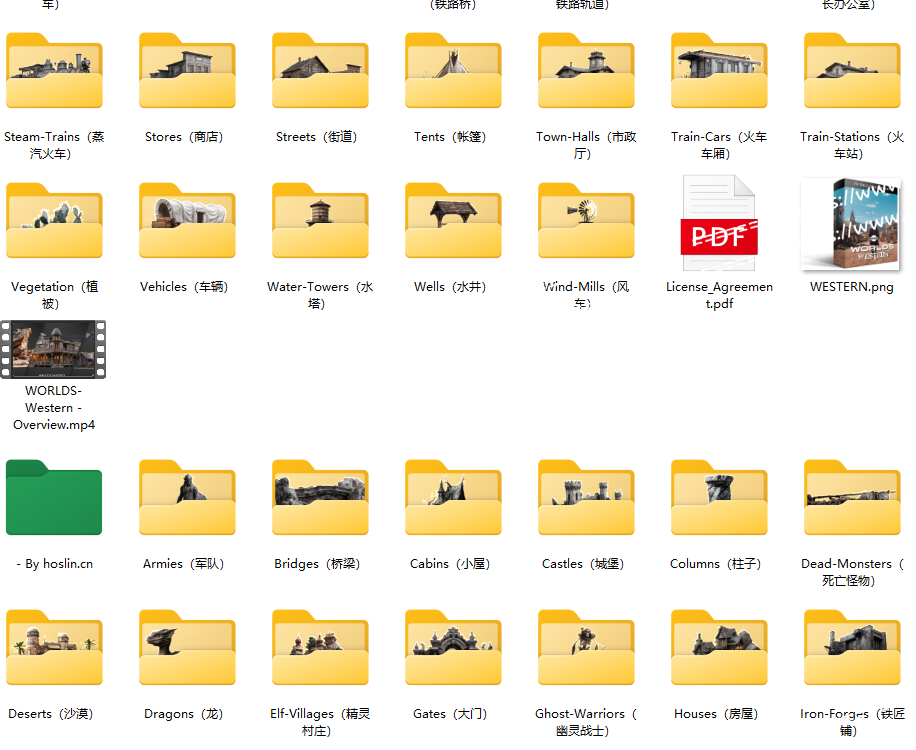Click the Wells folder name label
The image size is (916, 750).
click(x=450, y=287)
